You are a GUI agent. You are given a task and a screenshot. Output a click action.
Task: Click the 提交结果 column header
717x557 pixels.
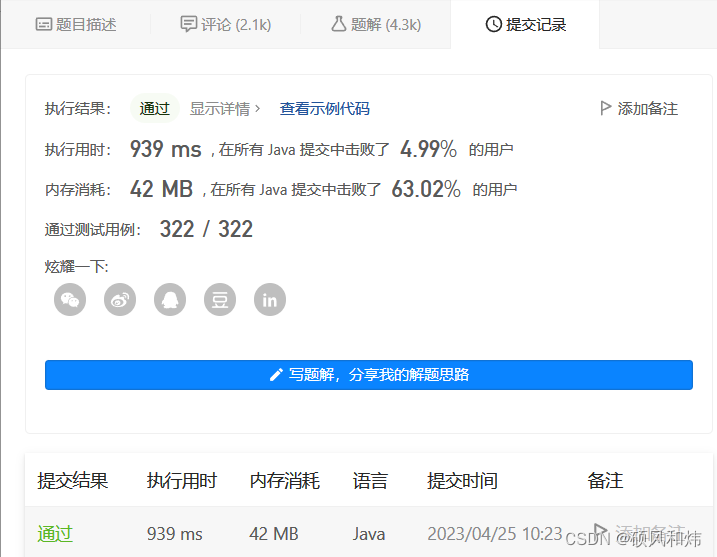[73, 481]
